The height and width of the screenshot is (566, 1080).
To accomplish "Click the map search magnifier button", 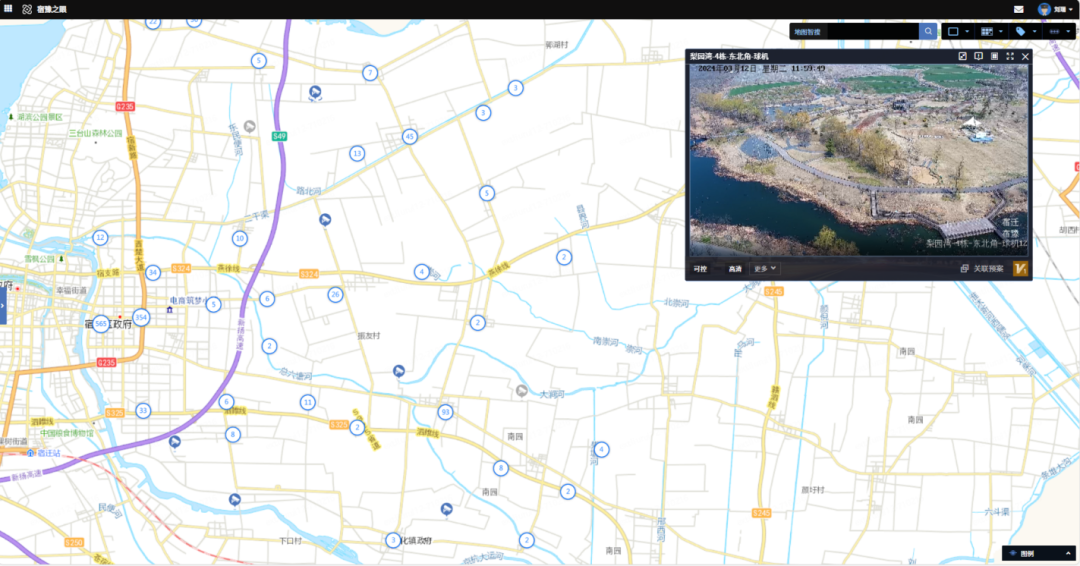I will click(928, 32).
